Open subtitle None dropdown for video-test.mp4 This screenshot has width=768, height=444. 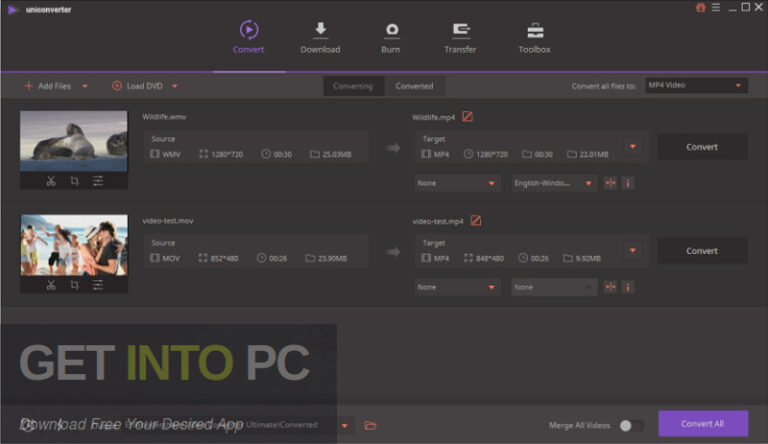pyautogui.click(x=457, y=287)
